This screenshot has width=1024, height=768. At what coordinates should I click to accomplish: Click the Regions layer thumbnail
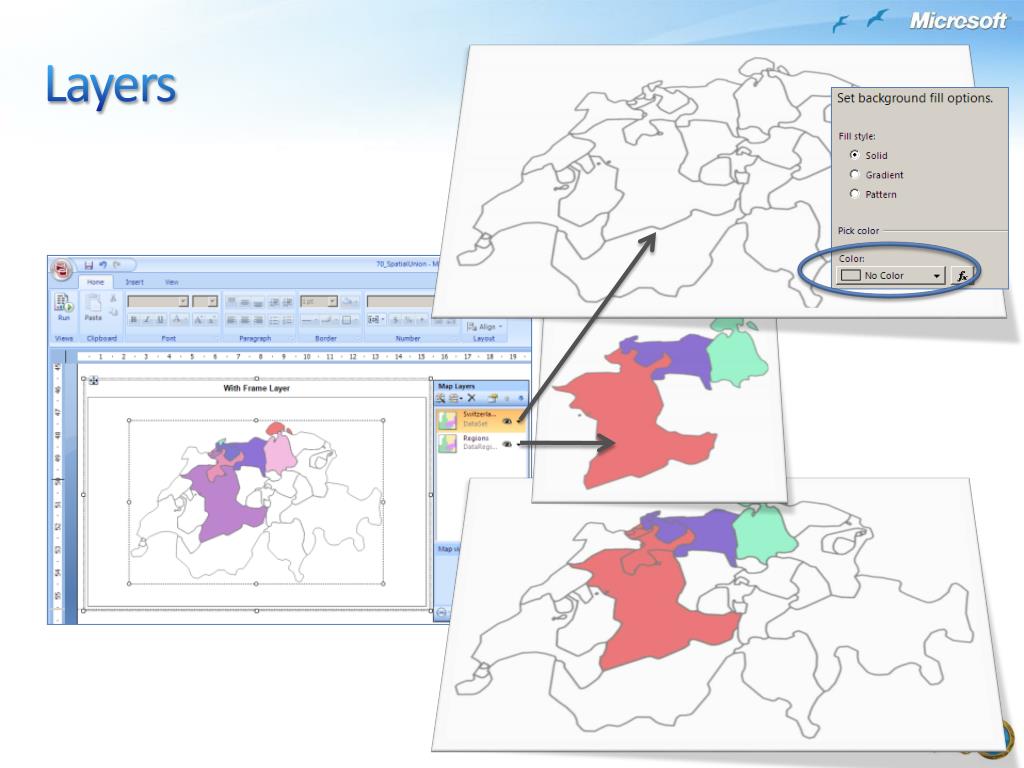[x=447, y=443]
